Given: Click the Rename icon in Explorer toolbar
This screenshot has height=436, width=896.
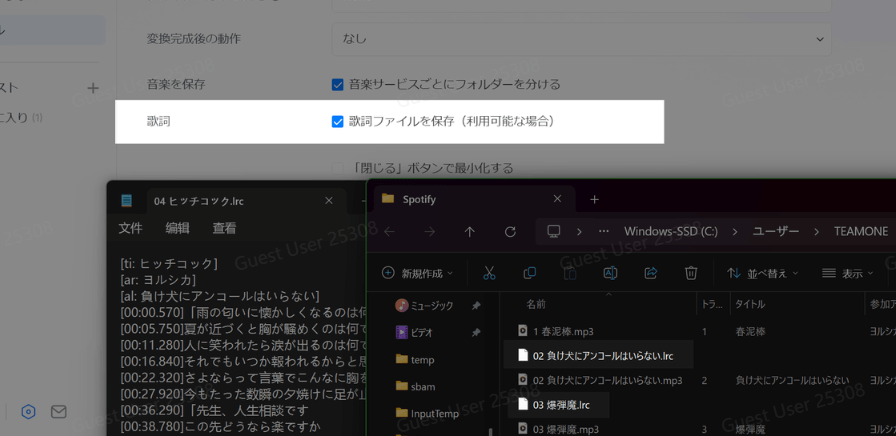Looking at the screenshot, I should pos(610,273).
